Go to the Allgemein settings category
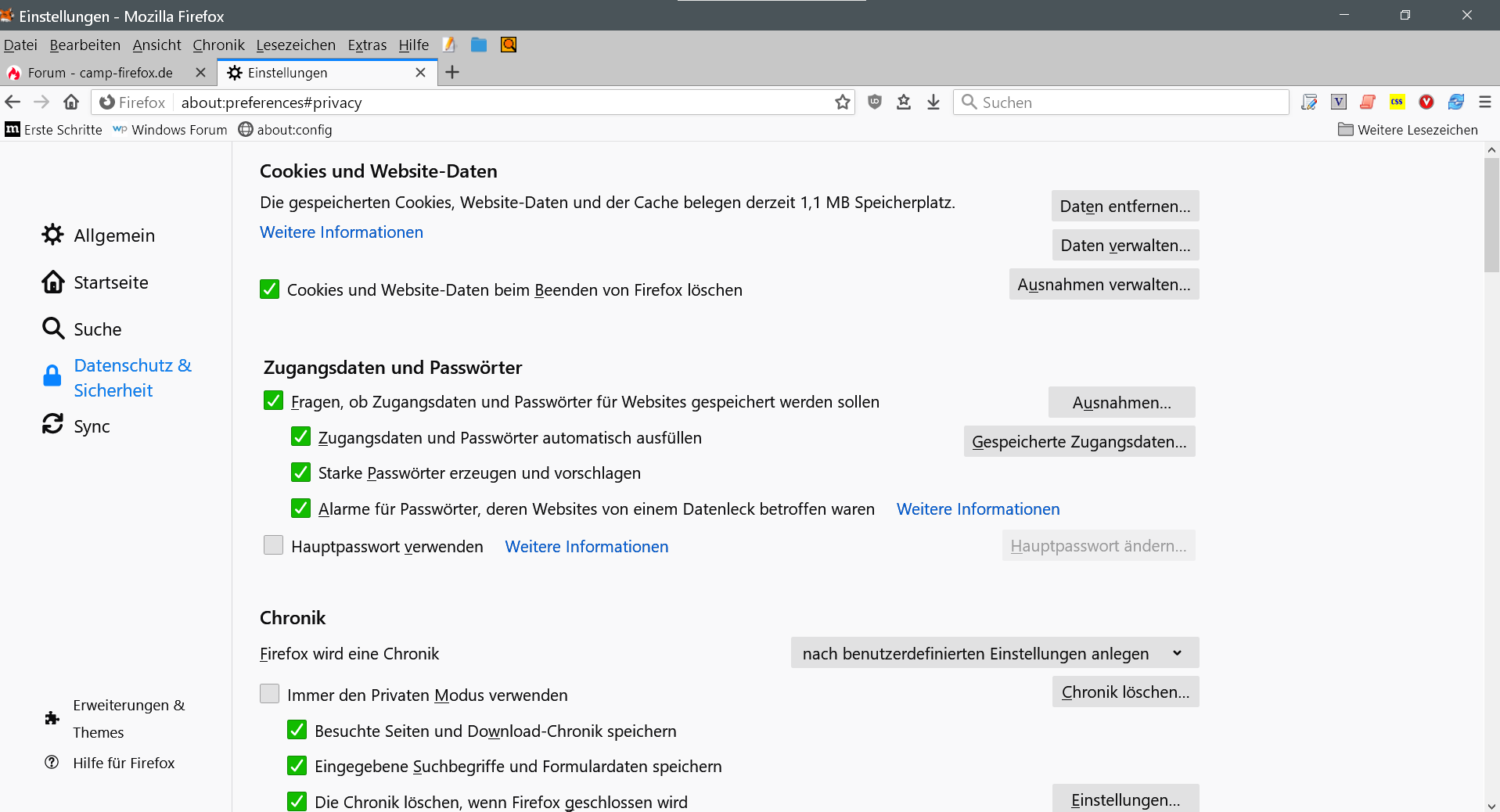The image size is (1500, 812). (x=114, y=235)
